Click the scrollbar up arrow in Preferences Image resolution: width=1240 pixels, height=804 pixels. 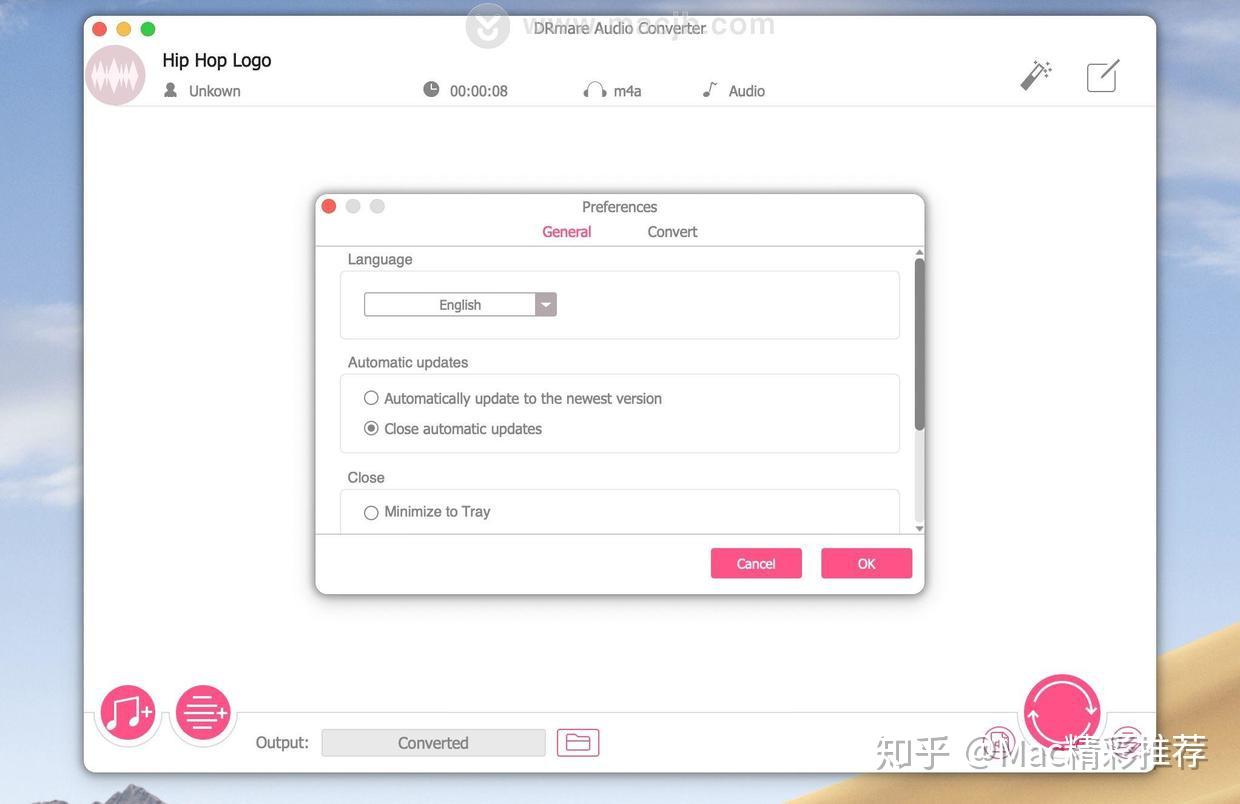pos(919,253)
